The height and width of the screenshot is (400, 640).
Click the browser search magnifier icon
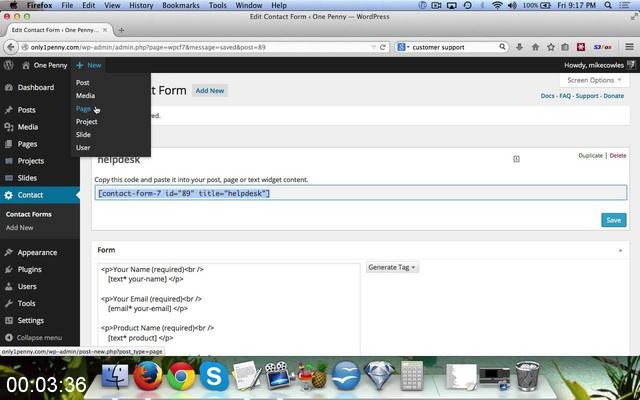pyautogui.click(x=502, y=47)
